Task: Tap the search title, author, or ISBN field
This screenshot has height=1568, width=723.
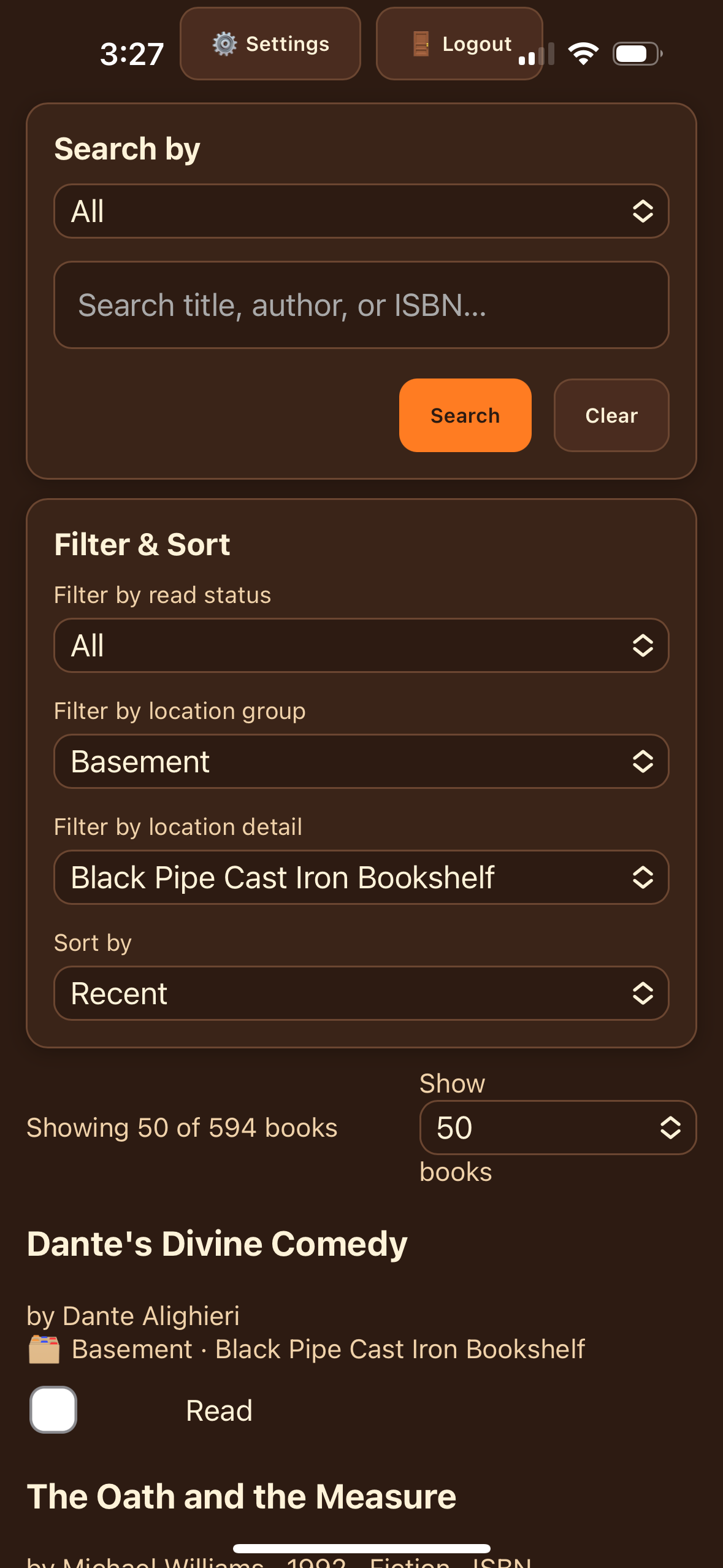Action: 361,305
